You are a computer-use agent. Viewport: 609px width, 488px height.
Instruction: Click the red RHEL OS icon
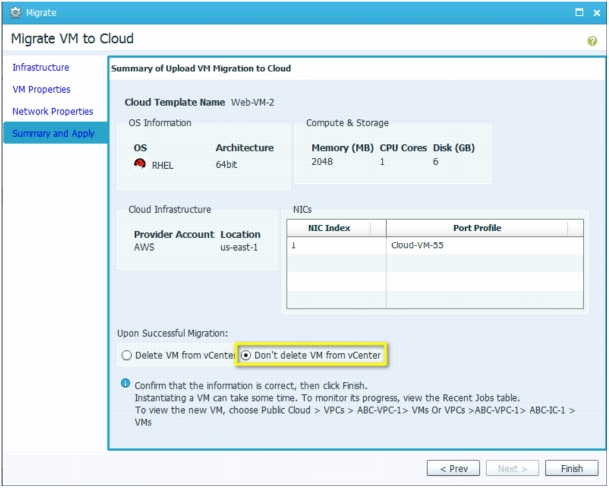point(140,164)
